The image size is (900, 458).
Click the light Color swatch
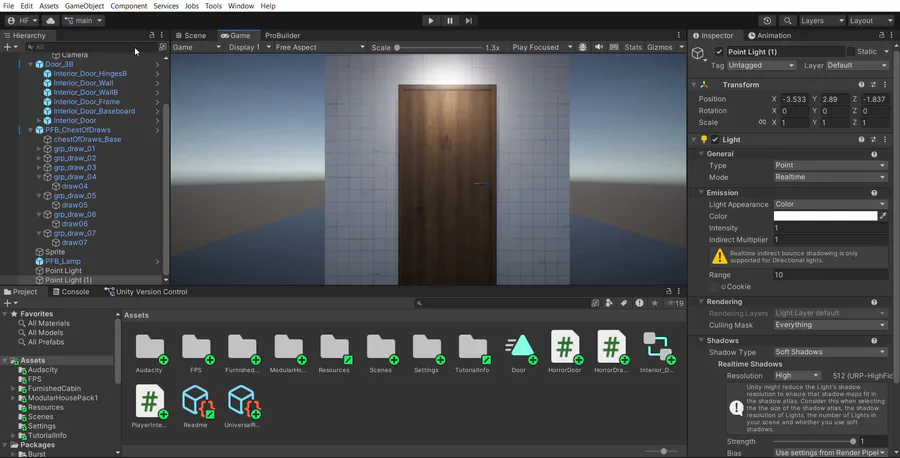[824, 216]
